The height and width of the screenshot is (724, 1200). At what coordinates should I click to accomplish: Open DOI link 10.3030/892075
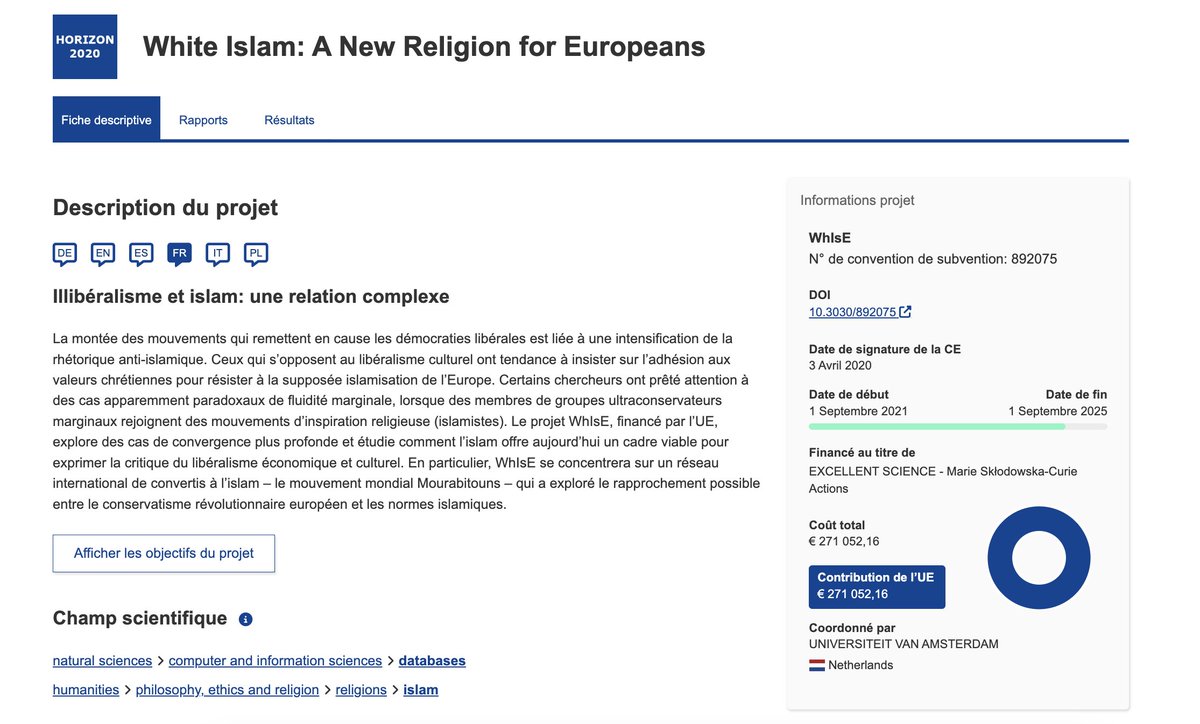pos(853,312)
